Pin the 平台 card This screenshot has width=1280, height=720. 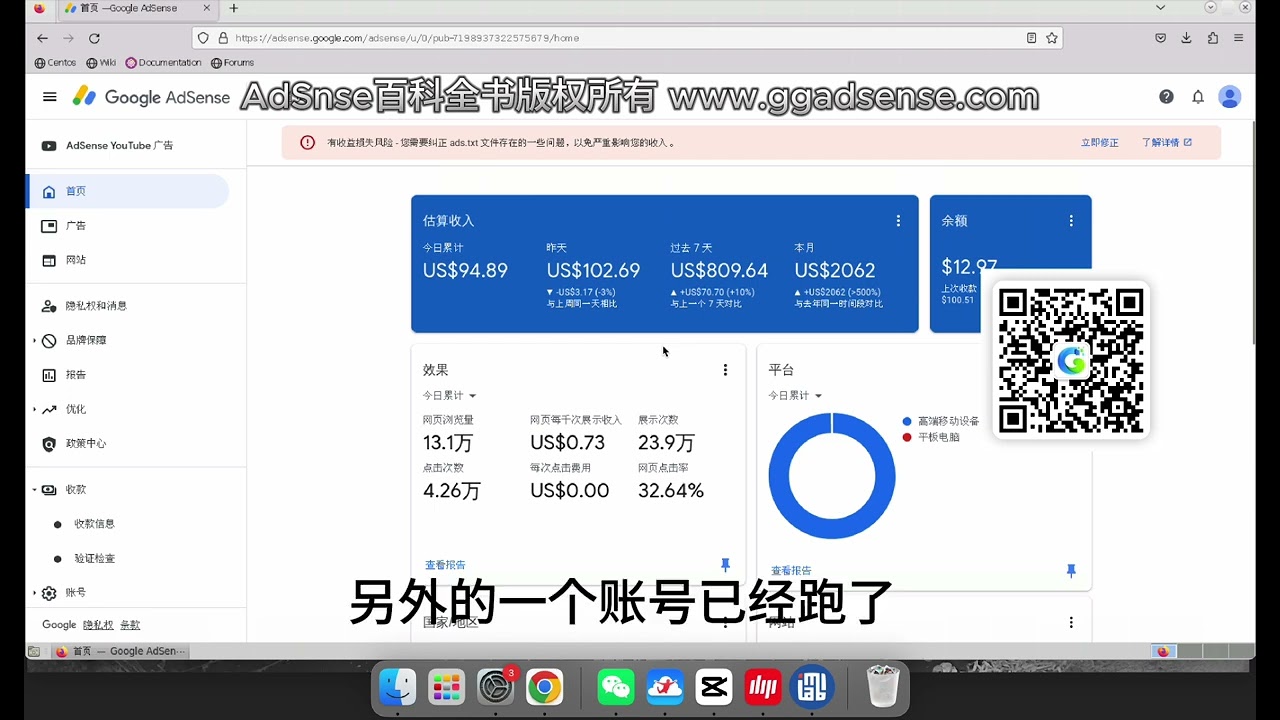(1071, 570)
